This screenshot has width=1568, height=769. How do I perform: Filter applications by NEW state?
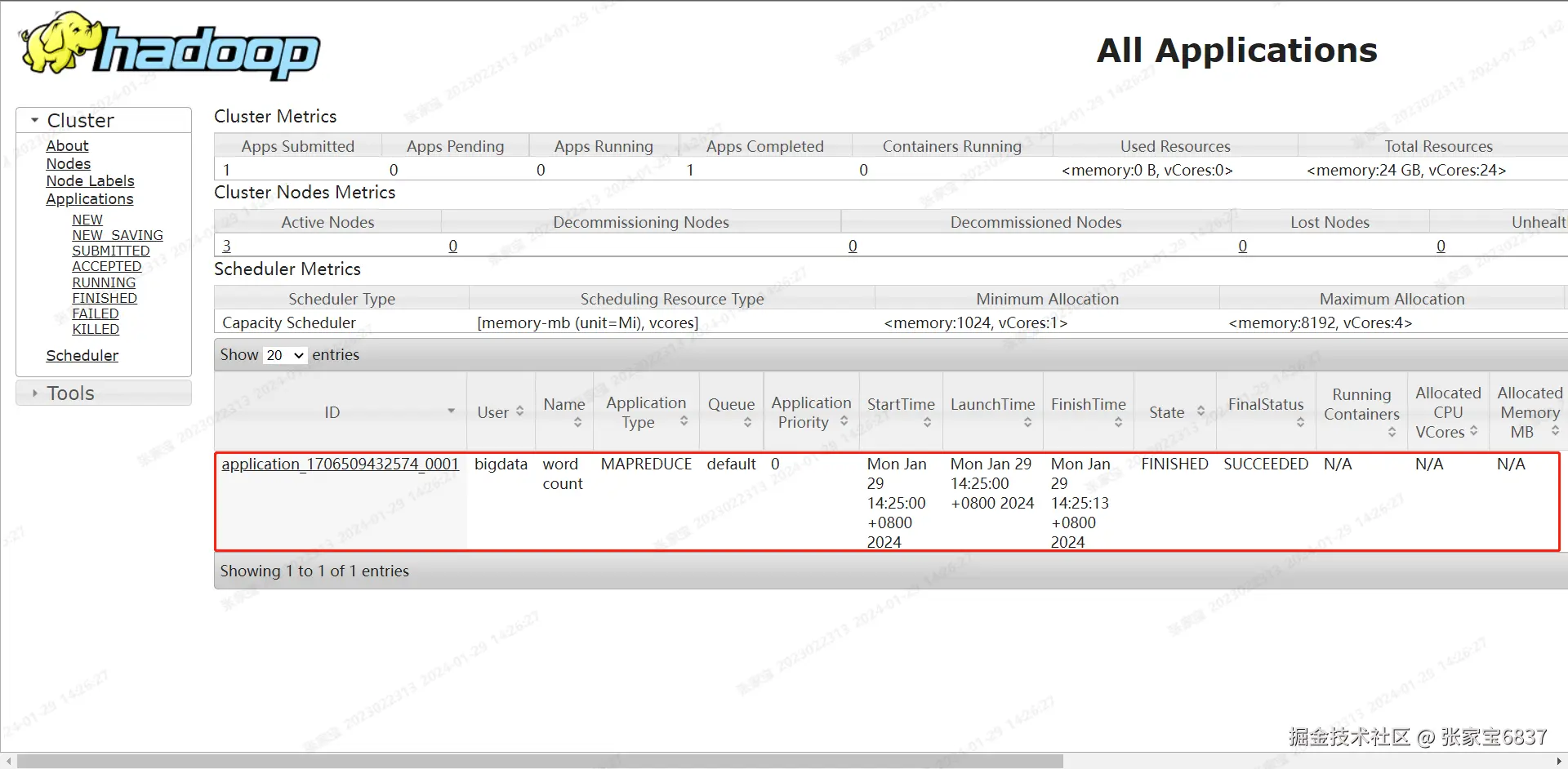tap(87, 220)
